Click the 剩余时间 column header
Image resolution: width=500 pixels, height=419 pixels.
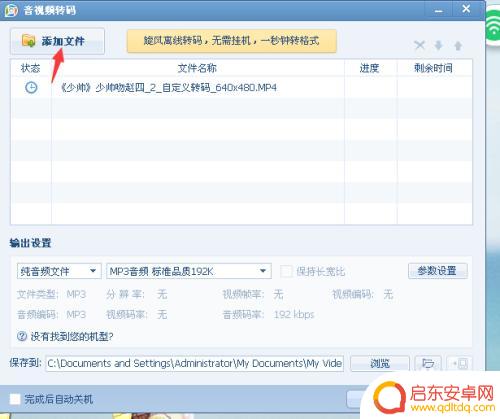[433, 68]
